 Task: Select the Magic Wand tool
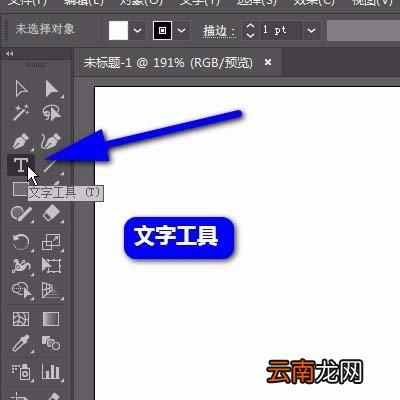pos(21,113)
